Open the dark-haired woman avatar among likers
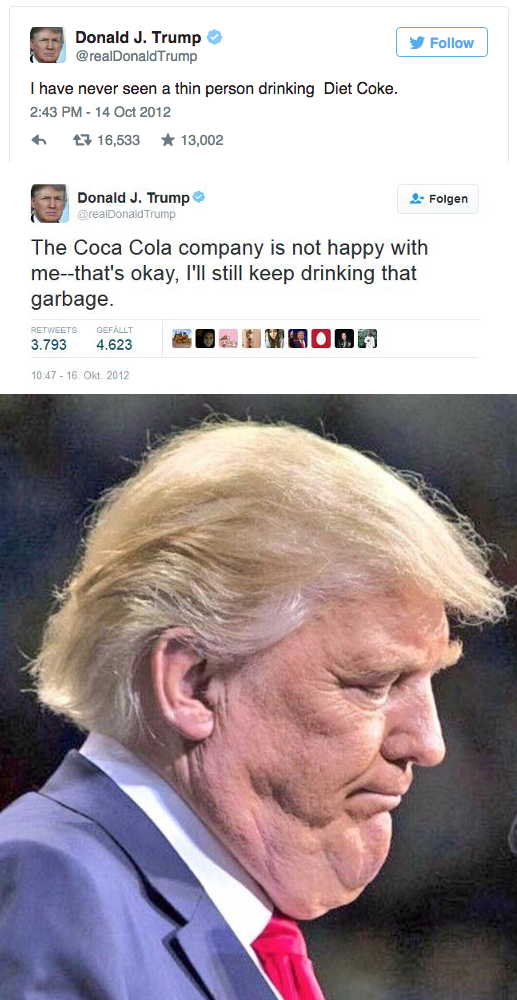 tap(275, 338)
